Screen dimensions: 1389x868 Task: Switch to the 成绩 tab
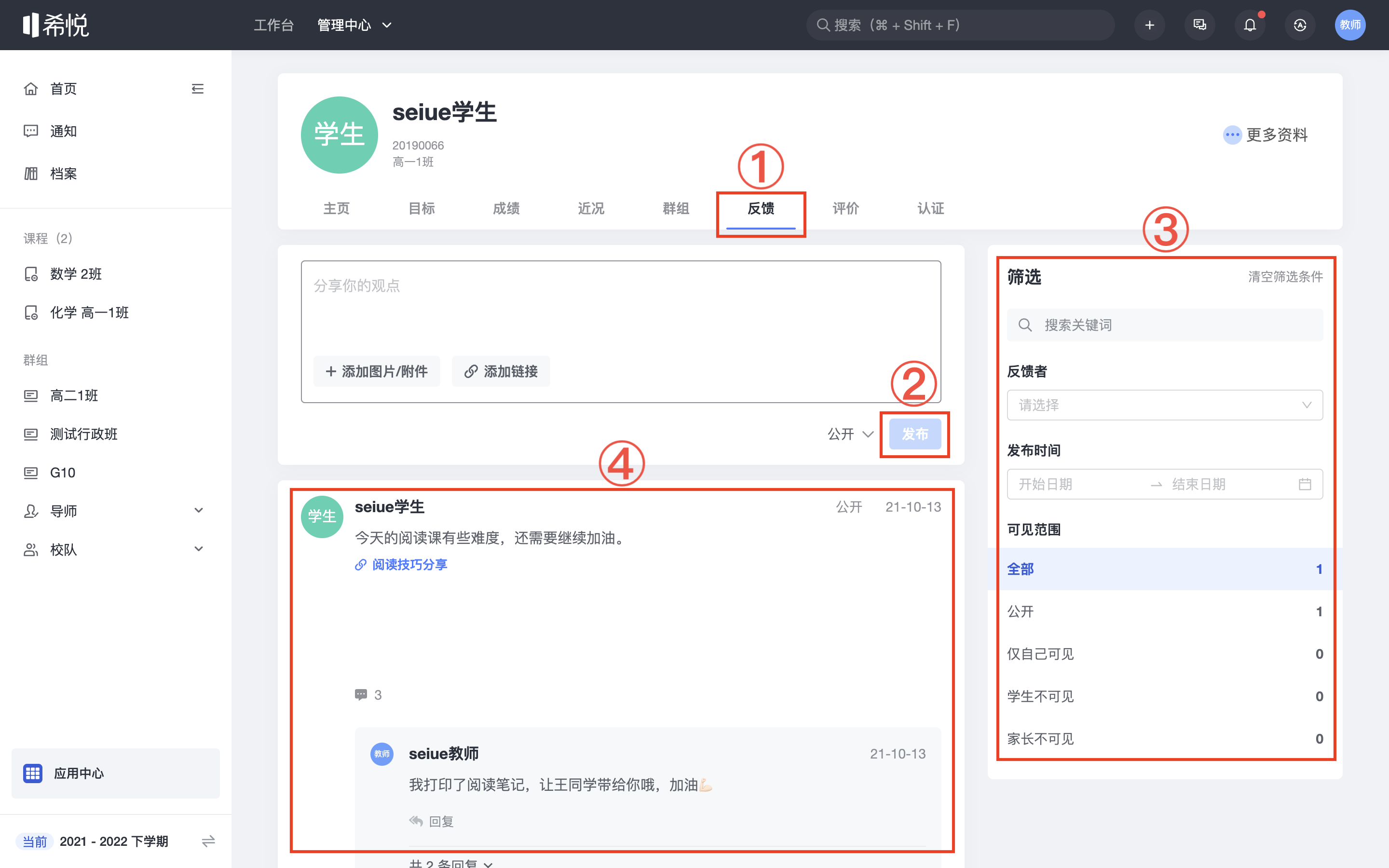pyautogui.click(x=506, y=208)
